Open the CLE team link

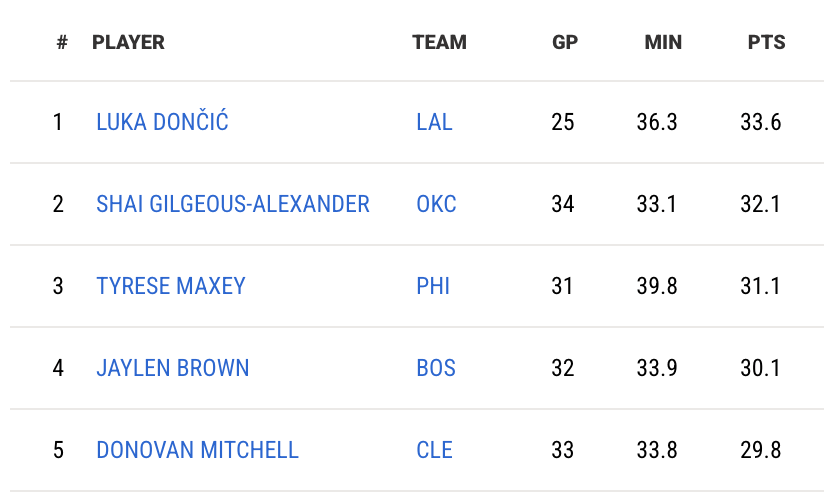pos(434,450)
